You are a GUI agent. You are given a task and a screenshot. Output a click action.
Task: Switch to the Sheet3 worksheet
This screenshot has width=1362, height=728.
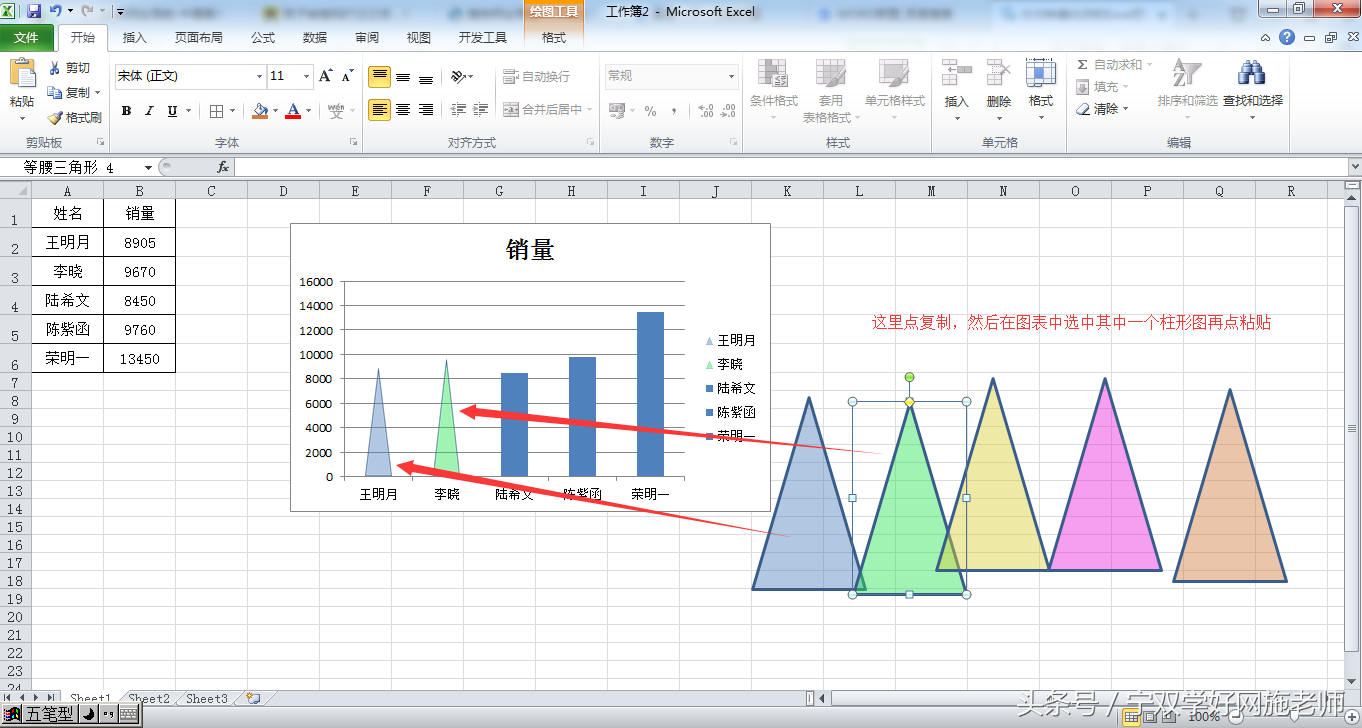click(x=207, y=699)
